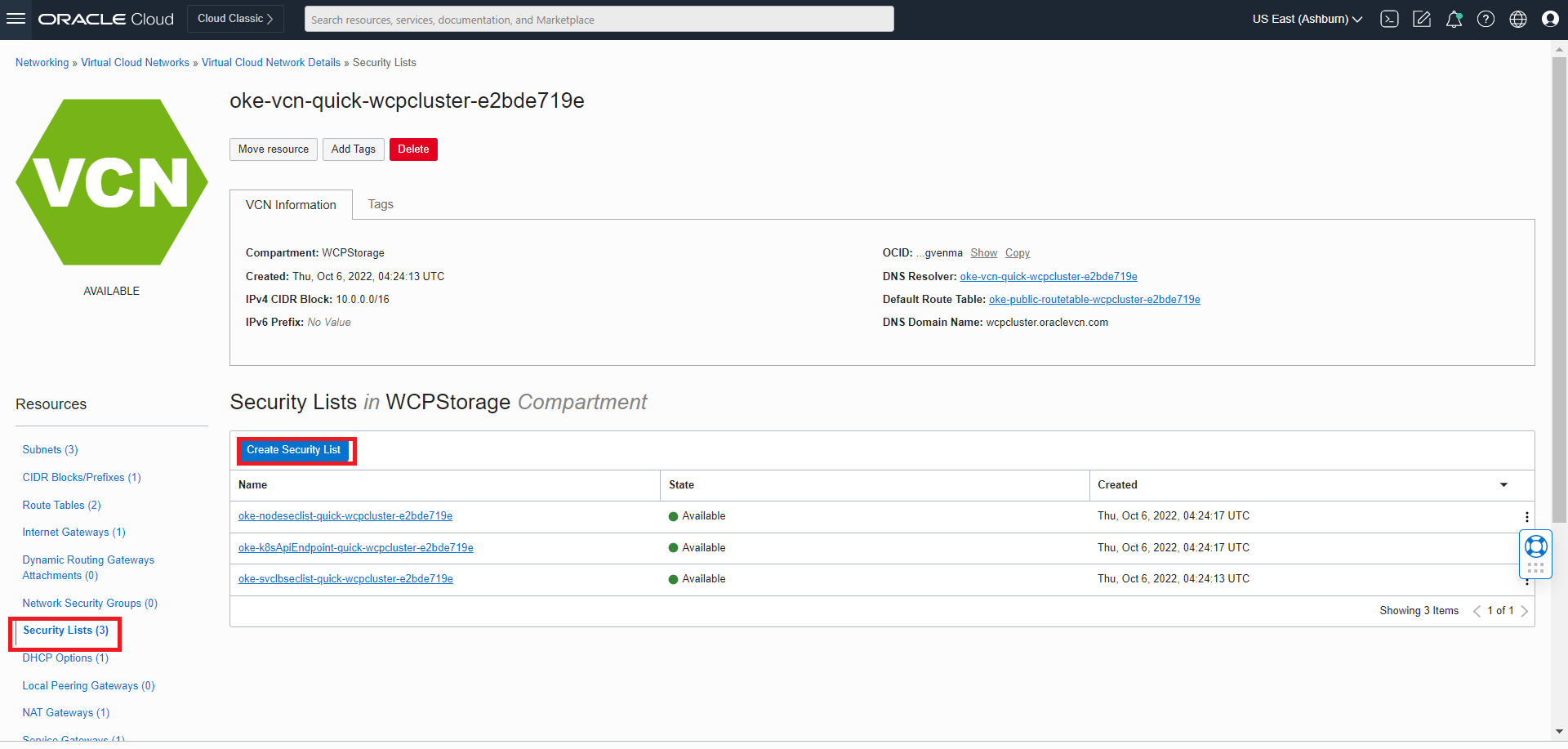Viewport: 1568px width, 749px height.
Task: Click the green VCN hexagon image
Action: pyautogui.click(x=112, y=182)
